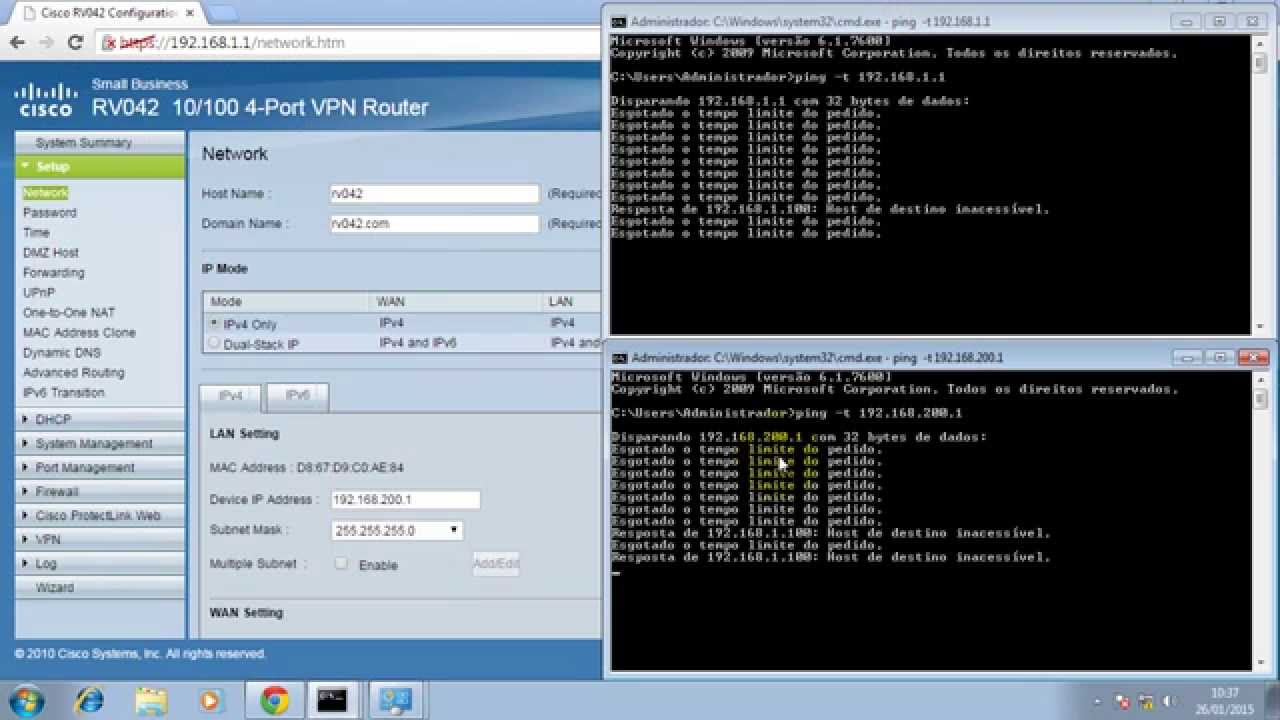Show hidden system tray icons
The image size is (1280, 720).
click(1098, 702)
